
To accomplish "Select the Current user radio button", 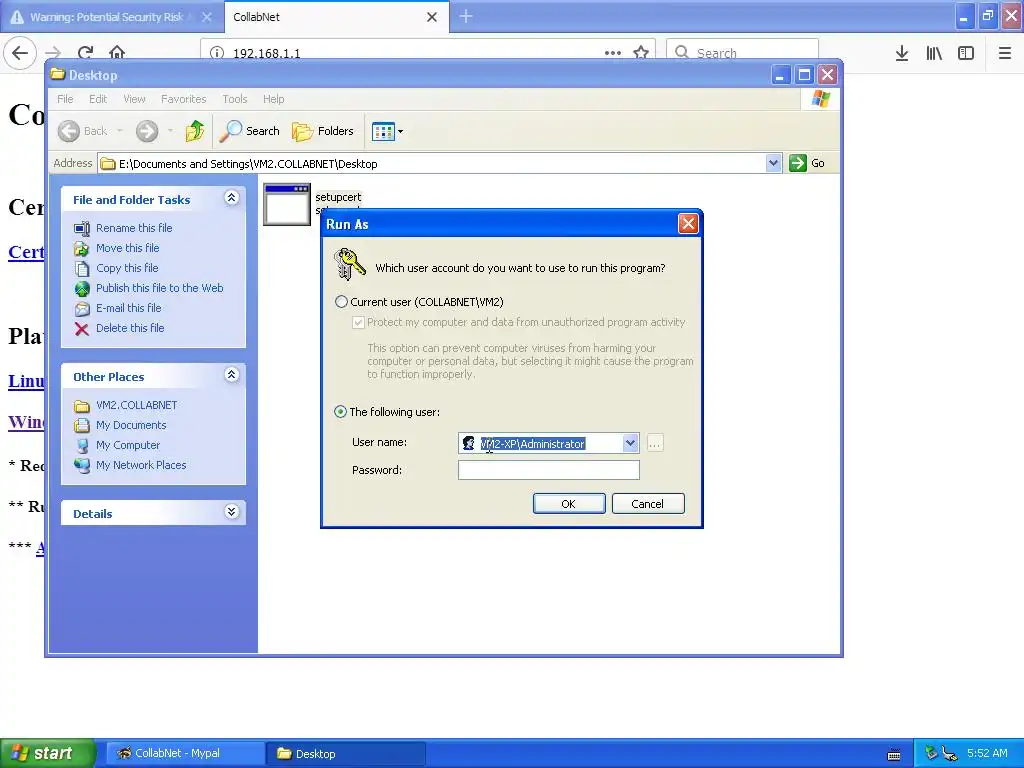I will [x=341, y=302].
